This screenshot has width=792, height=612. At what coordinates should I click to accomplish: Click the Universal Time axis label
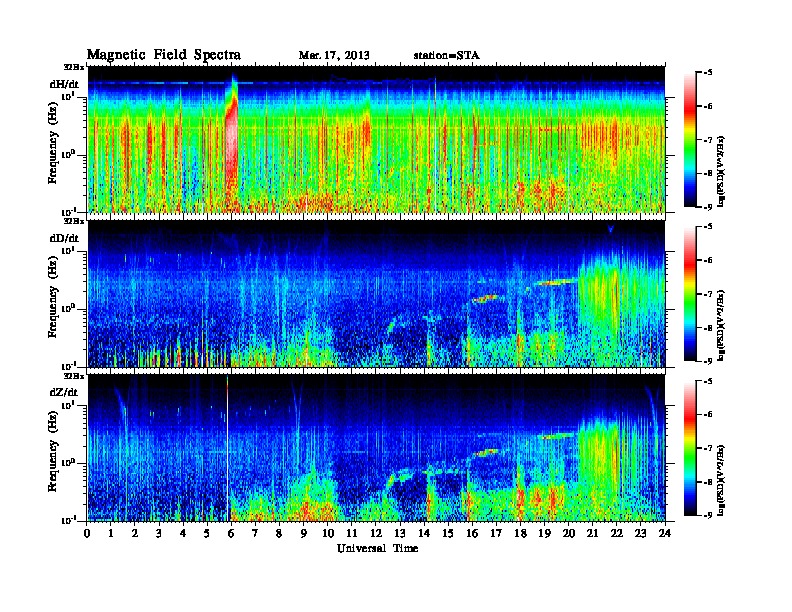tap(377, 548)
